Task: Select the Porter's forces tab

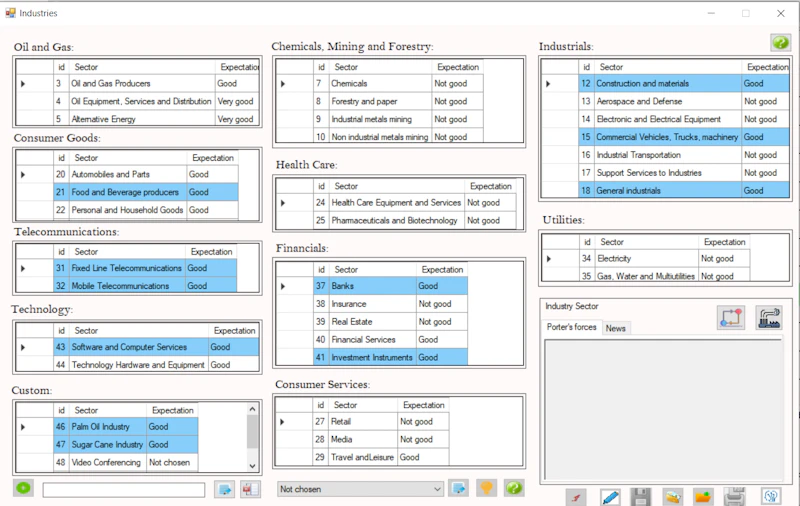Action: coord(571,327)
